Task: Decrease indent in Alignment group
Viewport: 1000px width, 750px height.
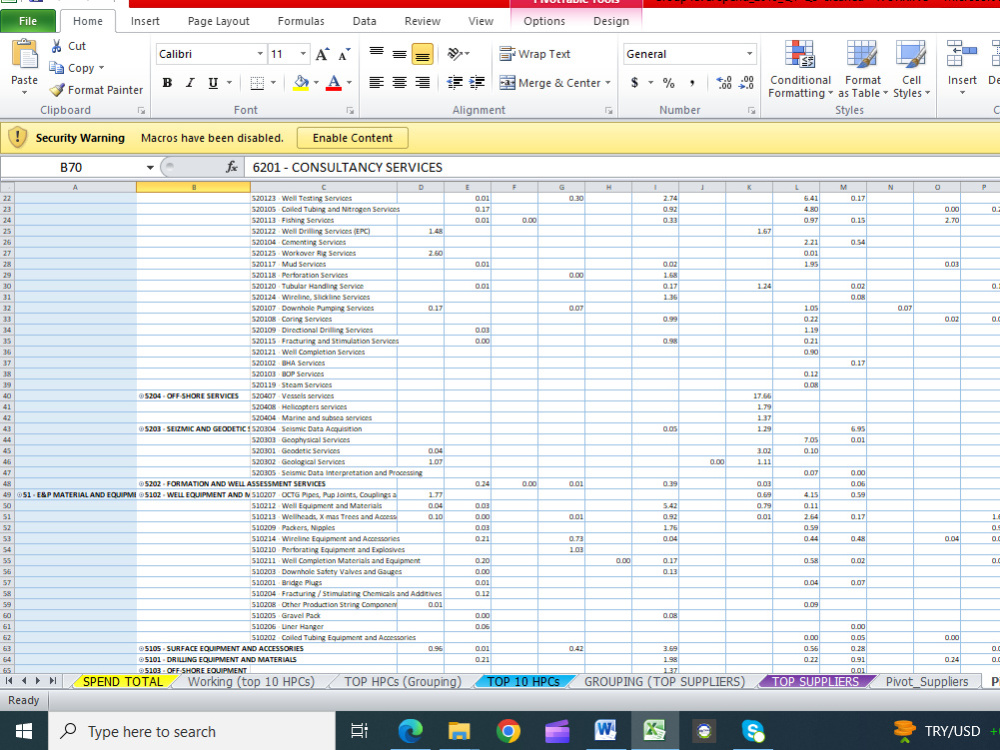Action: (454, 82)
